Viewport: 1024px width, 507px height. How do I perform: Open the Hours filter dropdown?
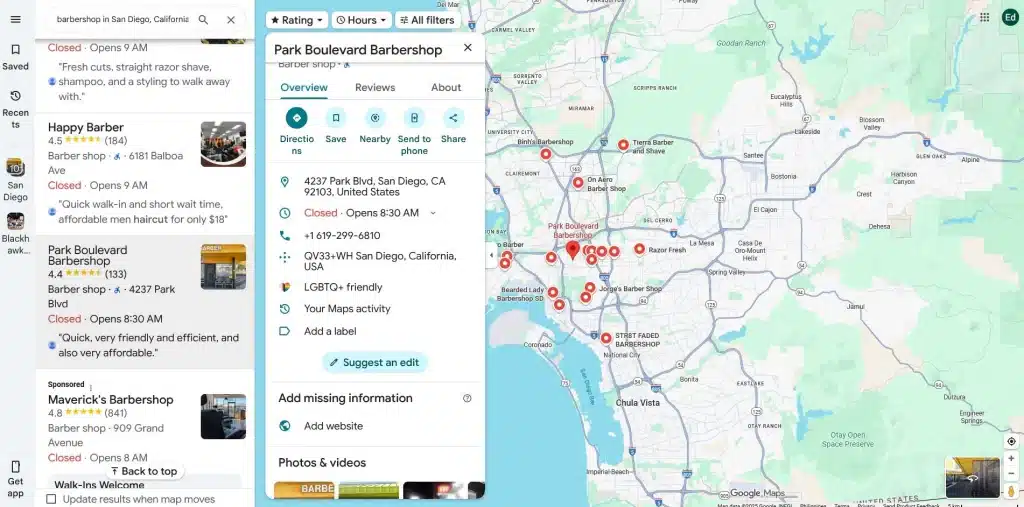click(x=362, y=20)
